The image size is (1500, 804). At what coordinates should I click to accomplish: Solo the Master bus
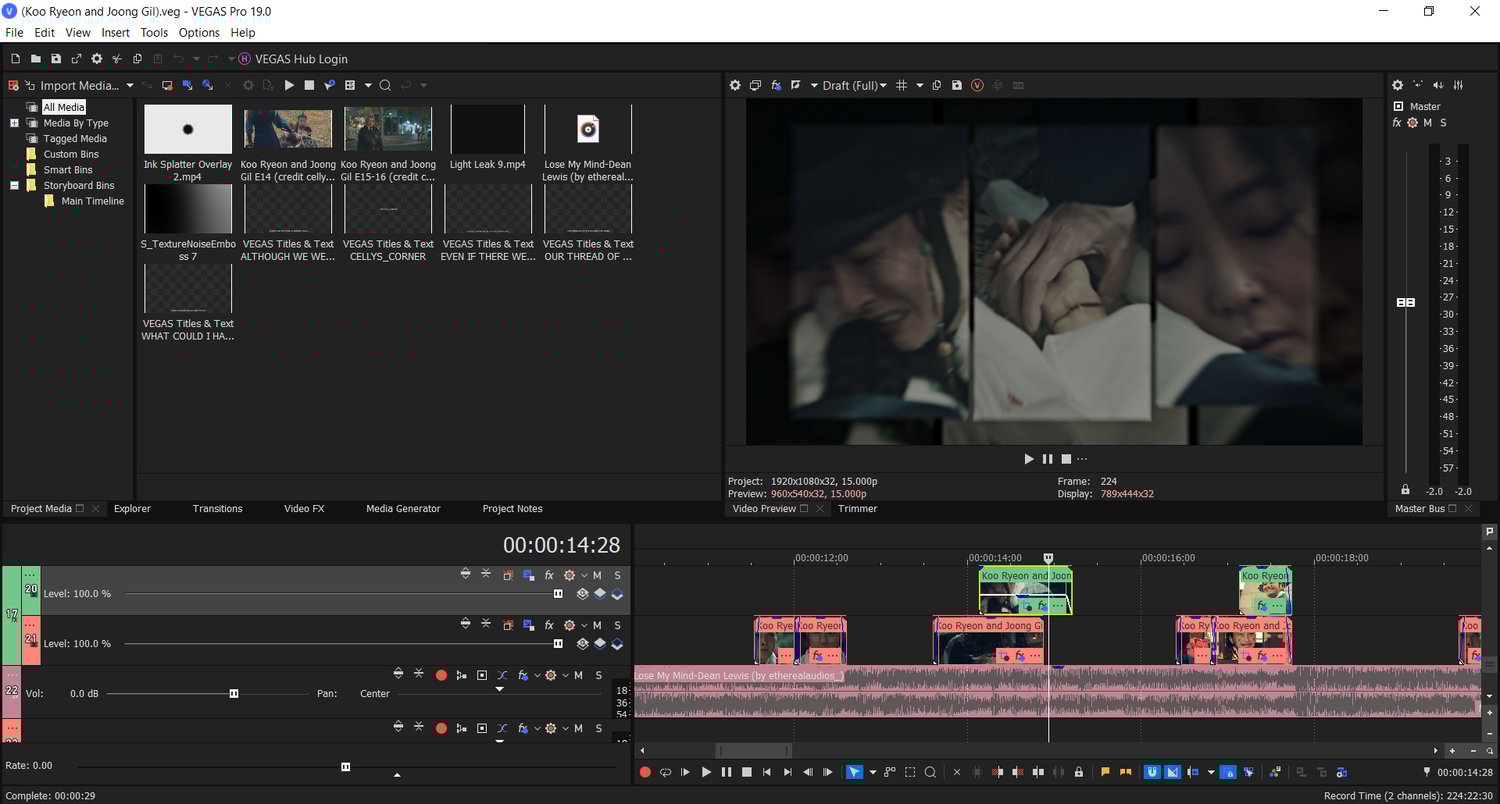[x=1443, y=123]
